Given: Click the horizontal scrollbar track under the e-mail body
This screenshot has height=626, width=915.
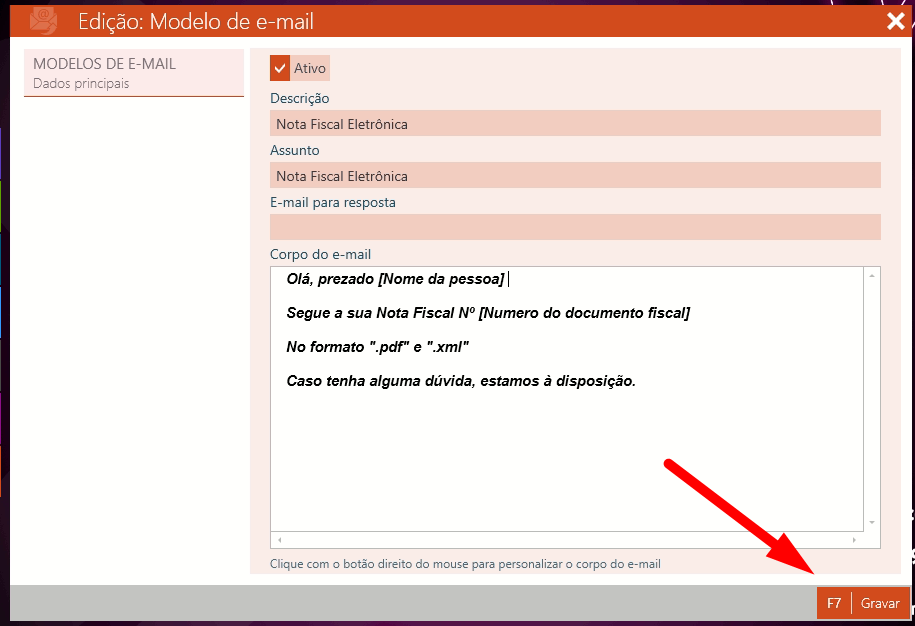Looking at the screenshot, I should tap(565, 540).
